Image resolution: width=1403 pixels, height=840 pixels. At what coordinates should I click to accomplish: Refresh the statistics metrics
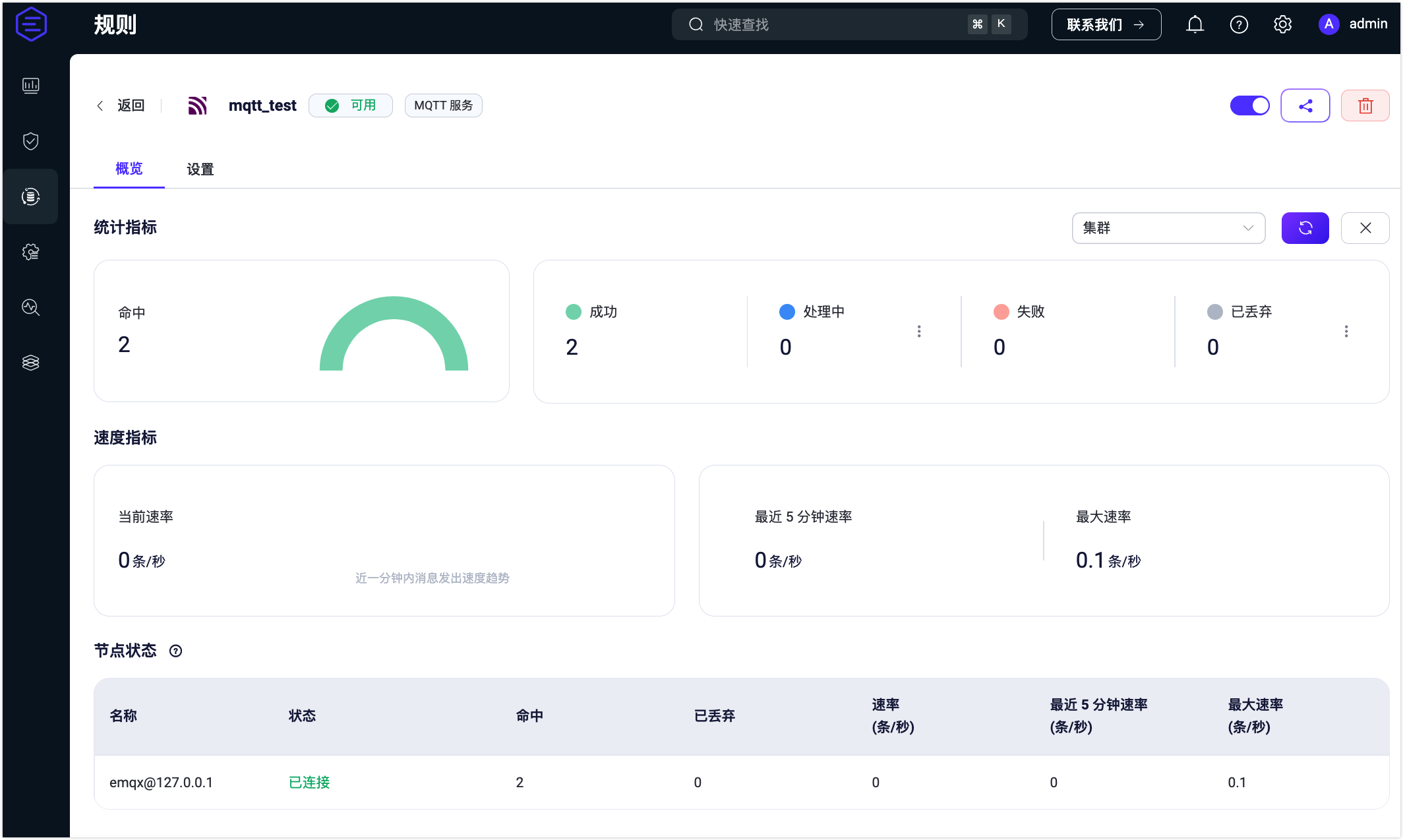tap(1305, 228)
